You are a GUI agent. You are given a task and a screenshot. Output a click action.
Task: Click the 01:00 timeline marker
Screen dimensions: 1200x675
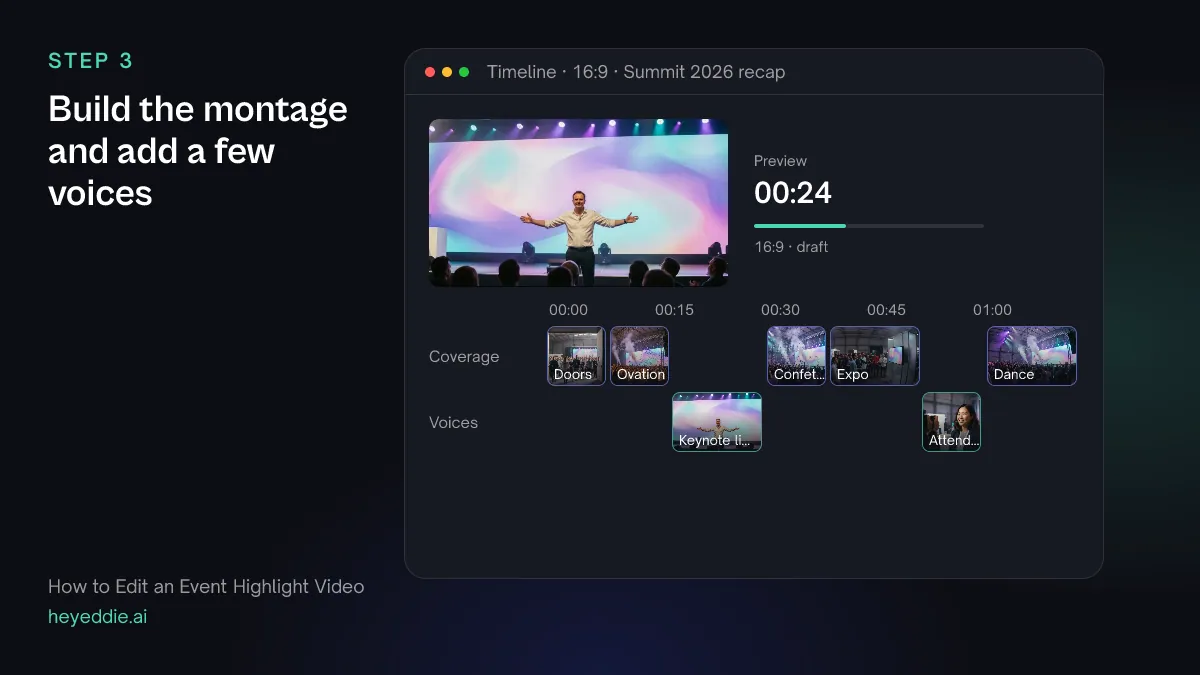[x=993, y=310]
